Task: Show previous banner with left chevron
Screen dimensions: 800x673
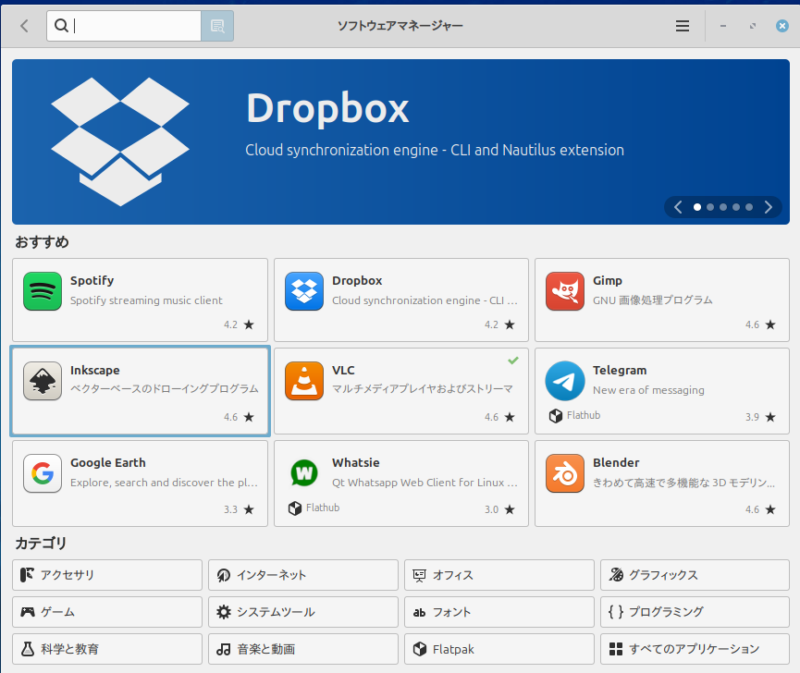Action: click(x=678, y=207)
